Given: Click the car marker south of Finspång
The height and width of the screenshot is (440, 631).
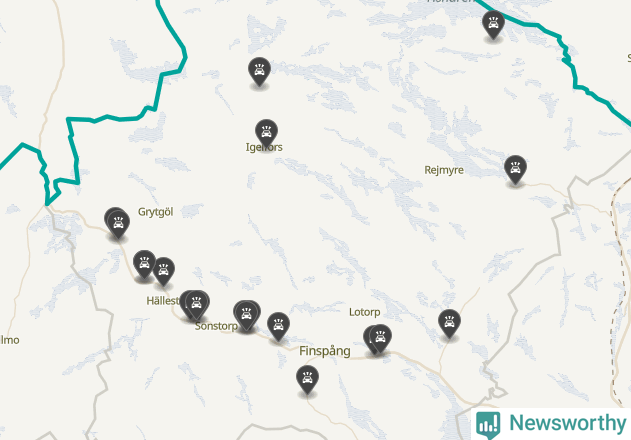Looking at the screenshot, I should (x=307, y=379).
